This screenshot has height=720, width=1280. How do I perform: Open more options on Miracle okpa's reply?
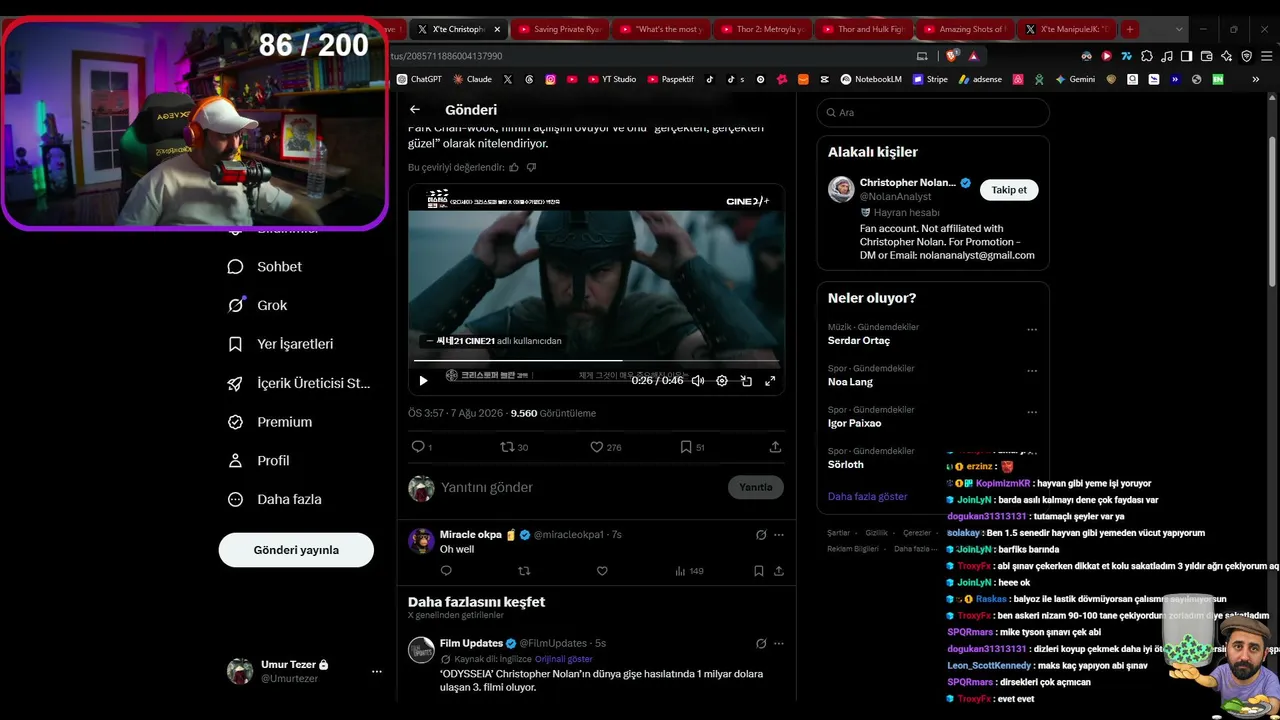[x=779, y=535]
